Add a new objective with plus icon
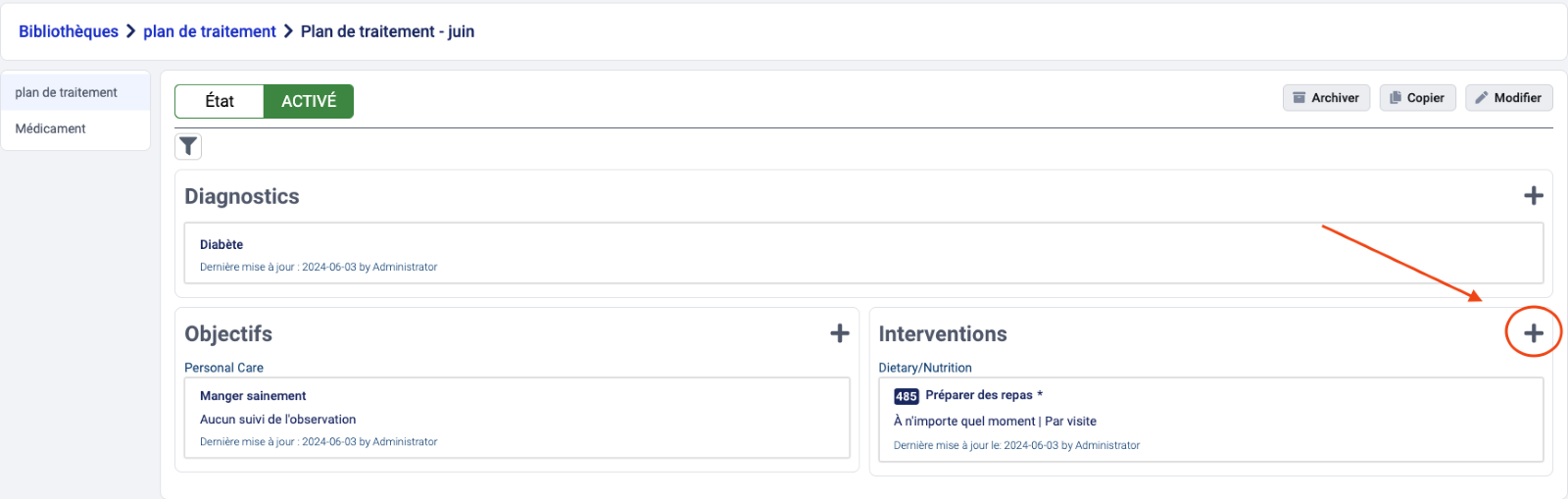 (x=840, y=333)
